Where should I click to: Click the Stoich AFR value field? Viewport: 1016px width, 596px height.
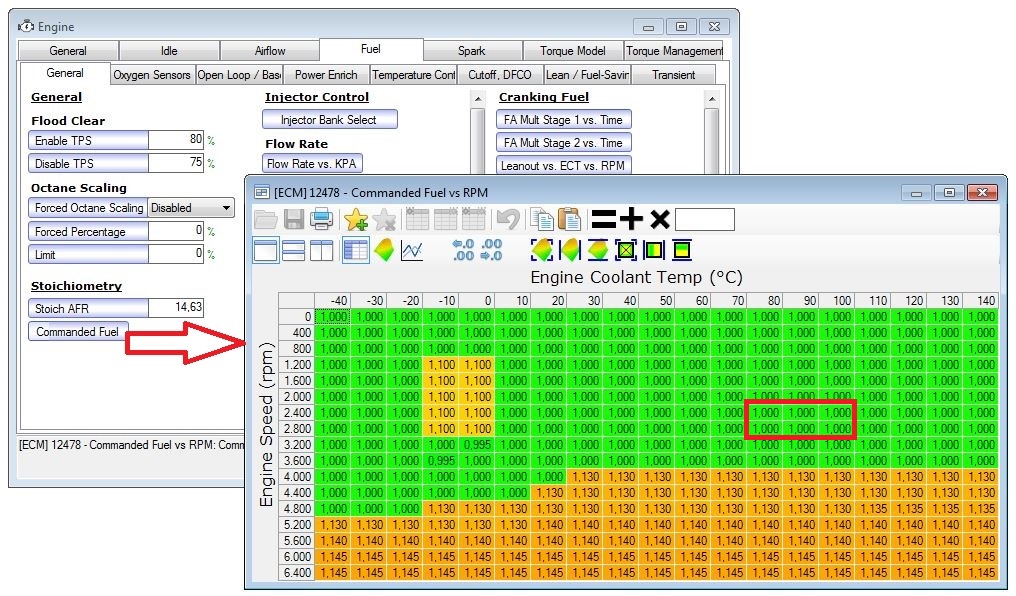coord(175,308)
